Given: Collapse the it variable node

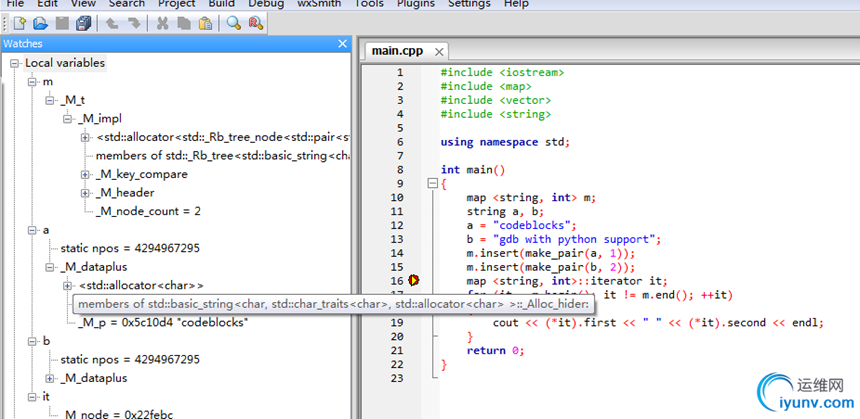Looking at the screenshot, I should point(32,397).
